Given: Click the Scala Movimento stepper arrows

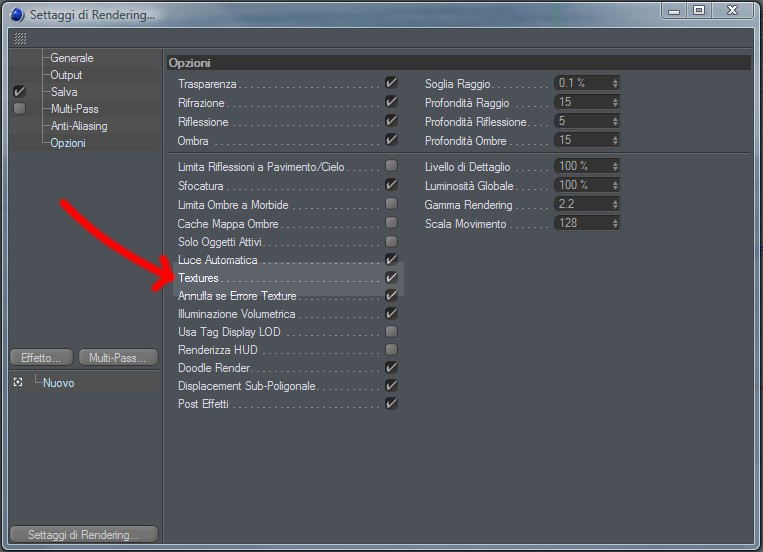Looking at the screenshot, I should pyautogui.click(x=615, y=223).
